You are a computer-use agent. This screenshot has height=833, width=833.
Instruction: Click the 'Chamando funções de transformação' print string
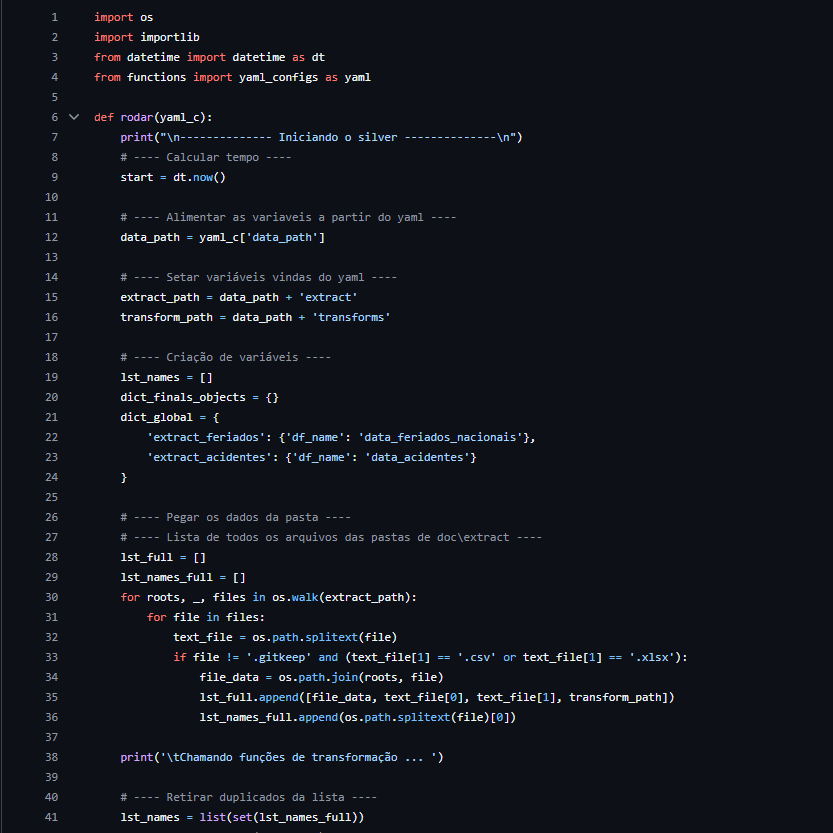tap(295, 757)
